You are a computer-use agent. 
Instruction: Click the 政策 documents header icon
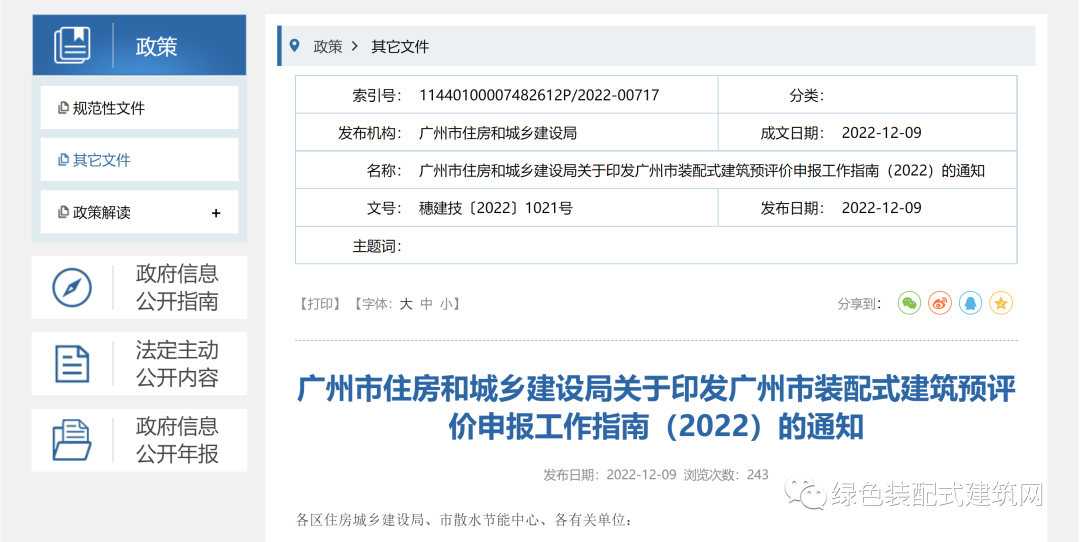pos(72,45)
